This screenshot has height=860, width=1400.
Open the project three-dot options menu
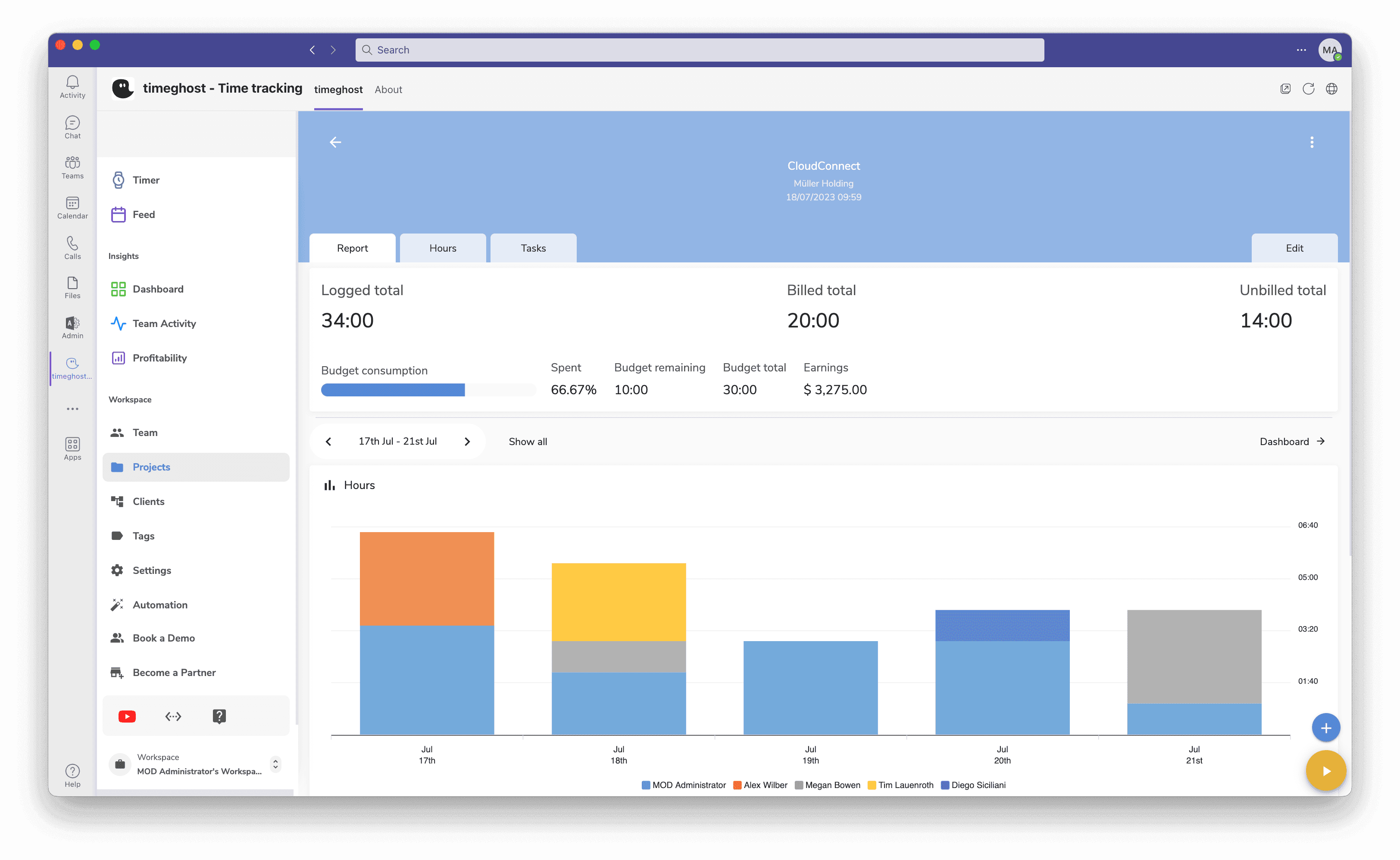(x=1311, y=142)
